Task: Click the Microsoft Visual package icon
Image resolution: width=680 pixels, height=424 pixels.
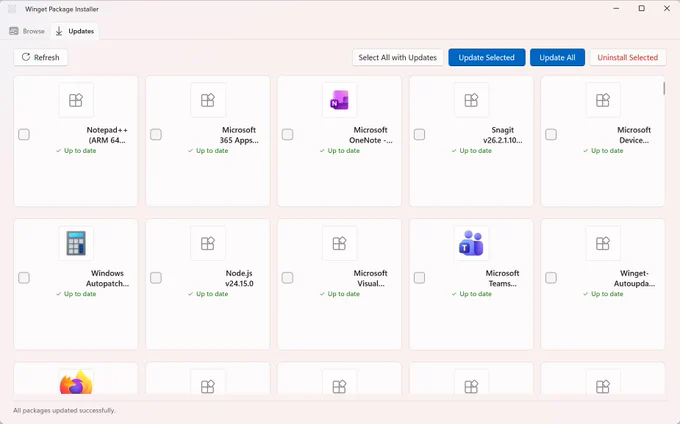Action: [340, 243]
